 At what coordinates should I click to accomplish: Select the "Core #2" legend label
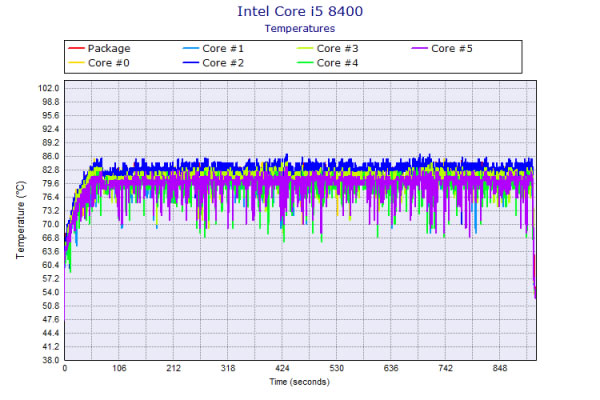(223, 63)
